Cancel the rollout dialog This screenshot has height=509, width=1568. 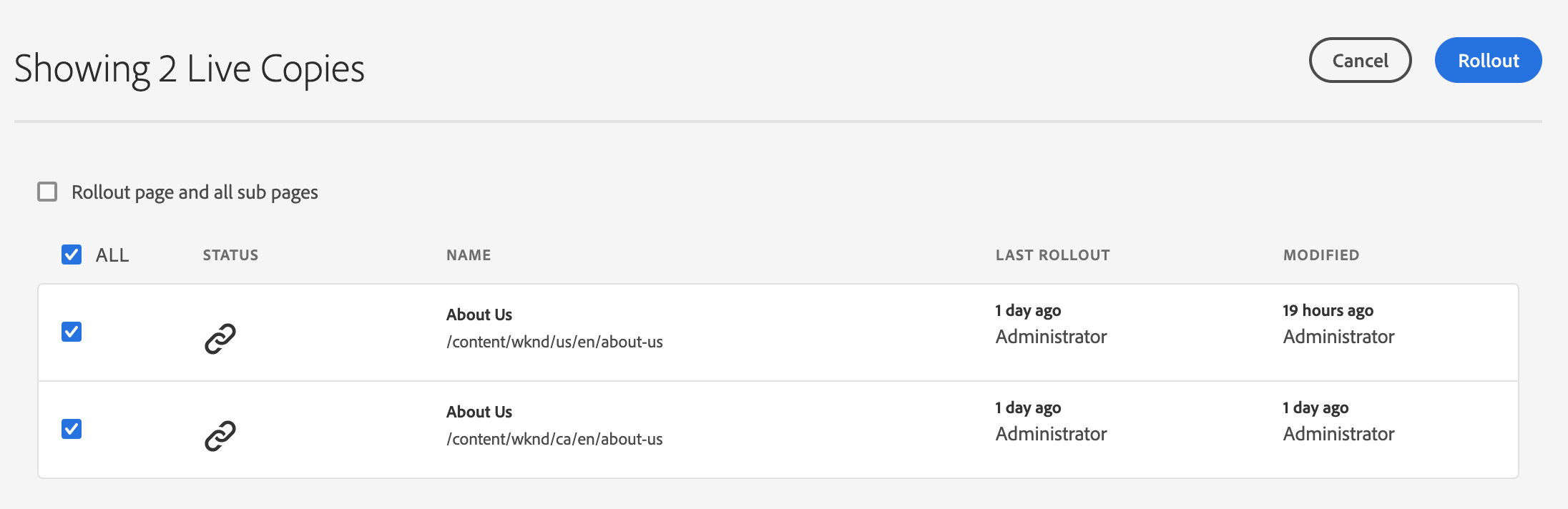pyautogui.click(x=1360, y=60)
